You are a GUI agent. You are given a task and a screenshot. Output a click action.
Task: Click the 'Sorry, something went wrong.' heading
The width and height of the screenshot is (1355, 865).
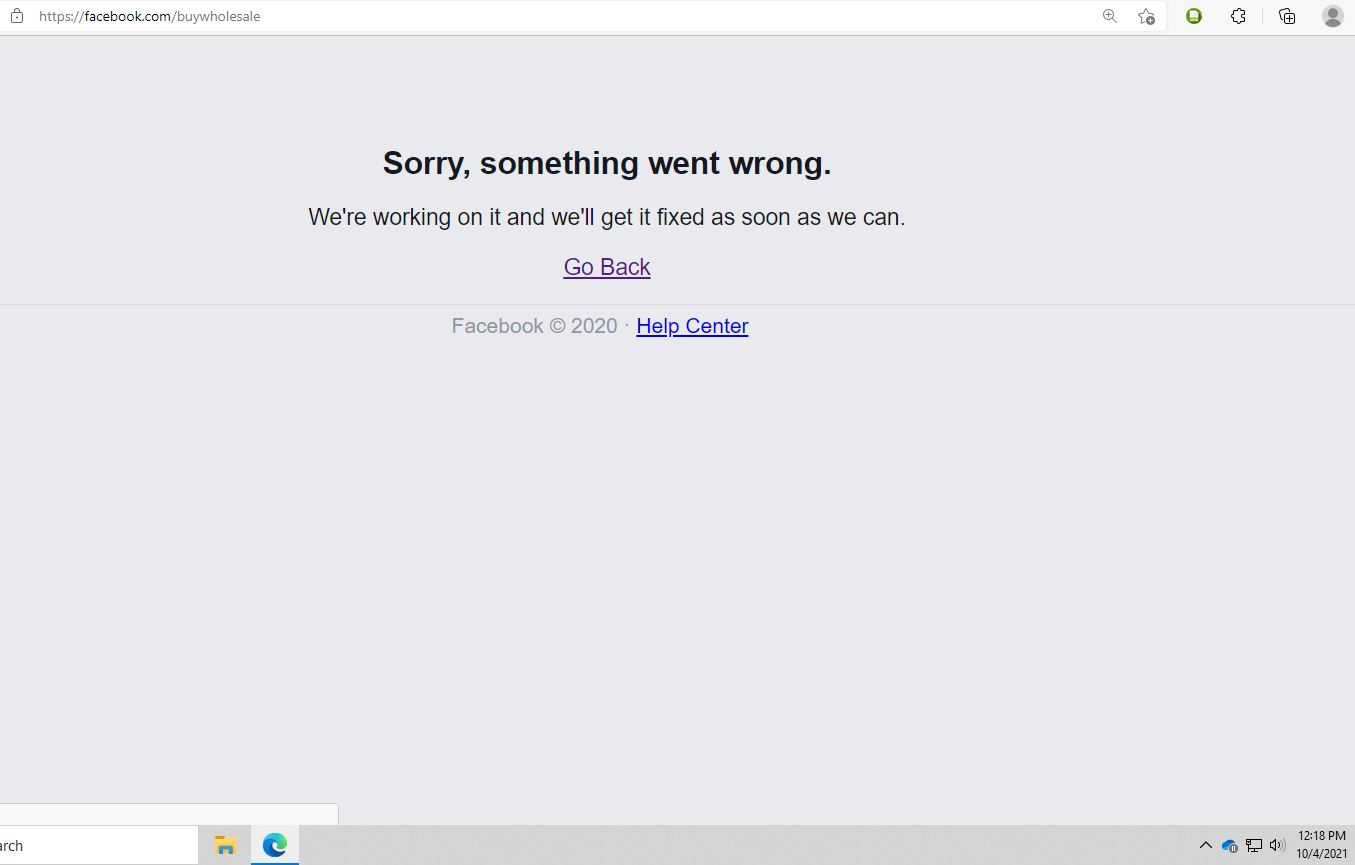point(607,163)
